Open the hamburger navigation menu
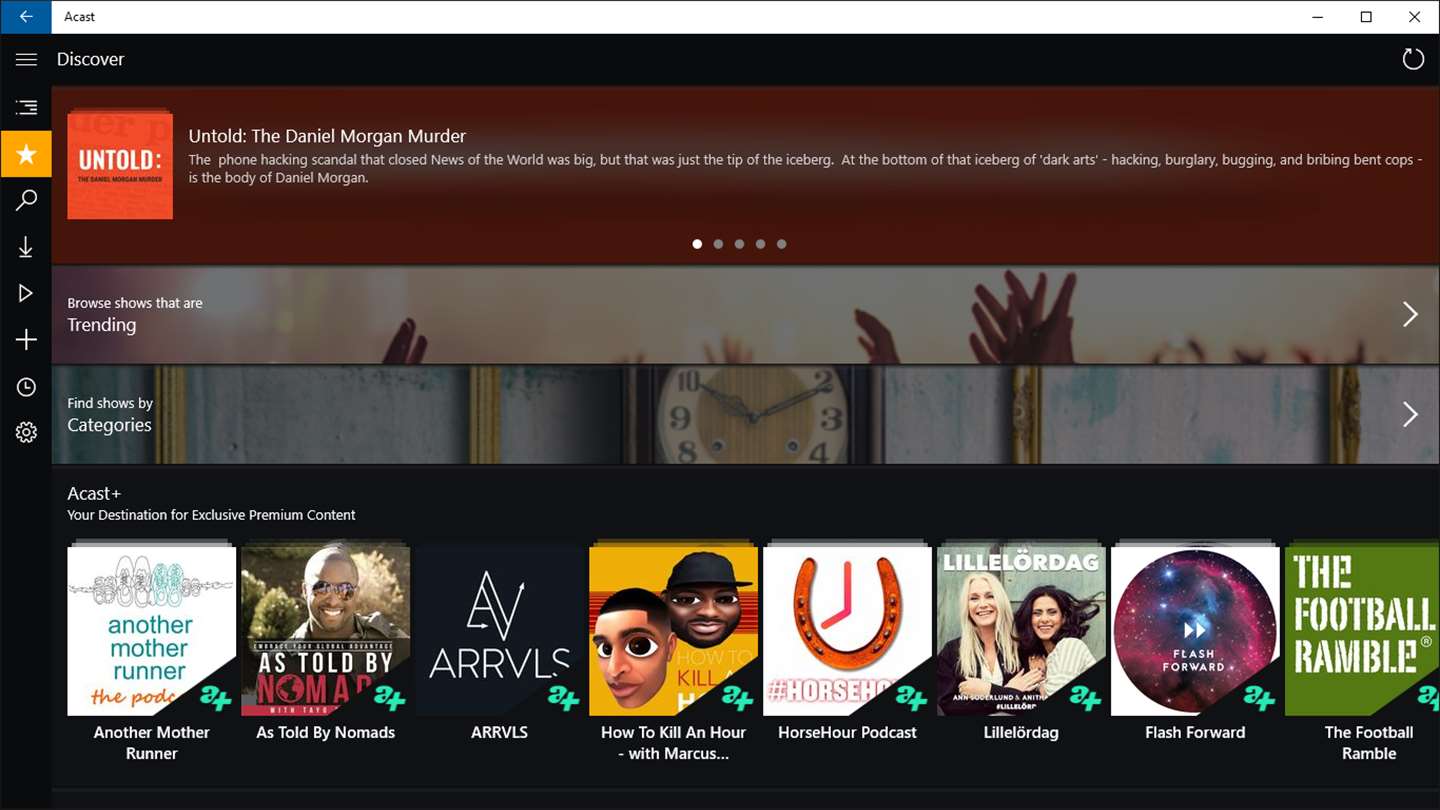 click(x=26, y=59)
